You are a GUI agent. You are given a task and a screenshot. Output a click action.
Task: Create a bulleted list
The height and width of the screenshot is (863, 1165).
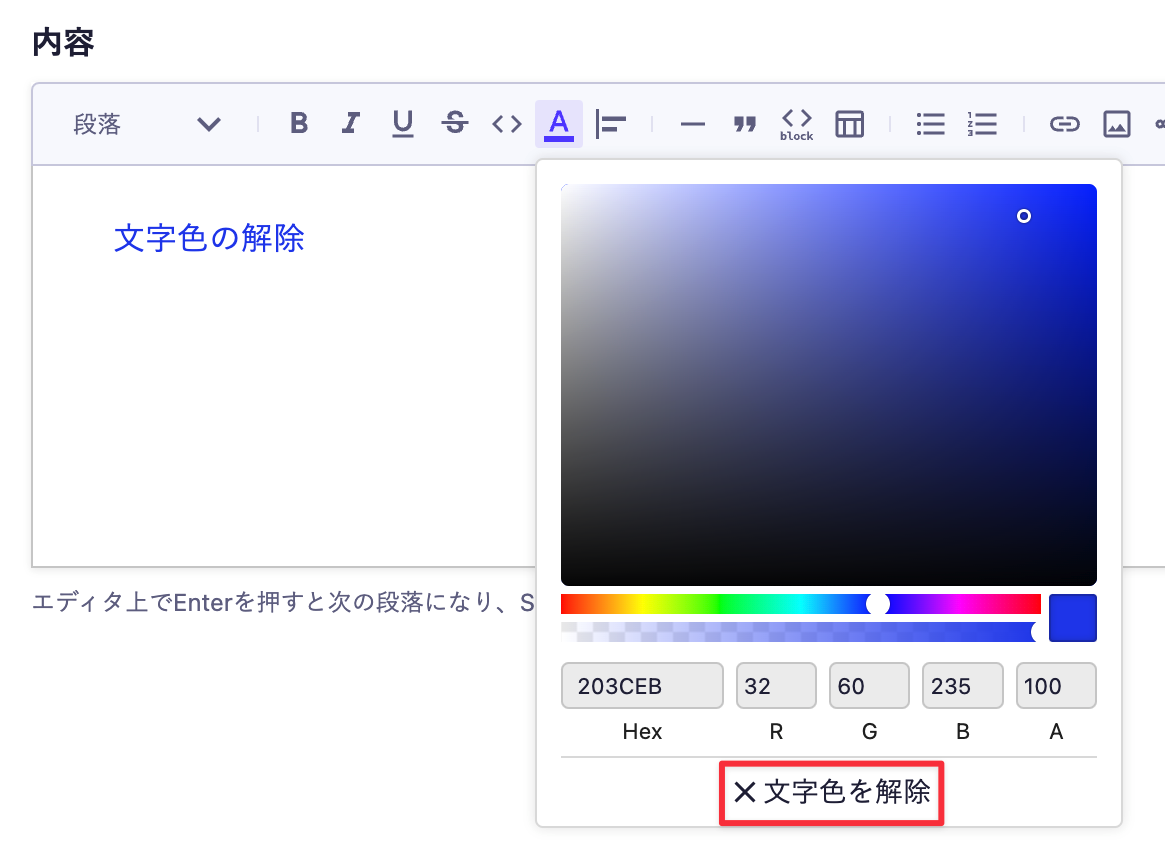click(x=930, y=123)
